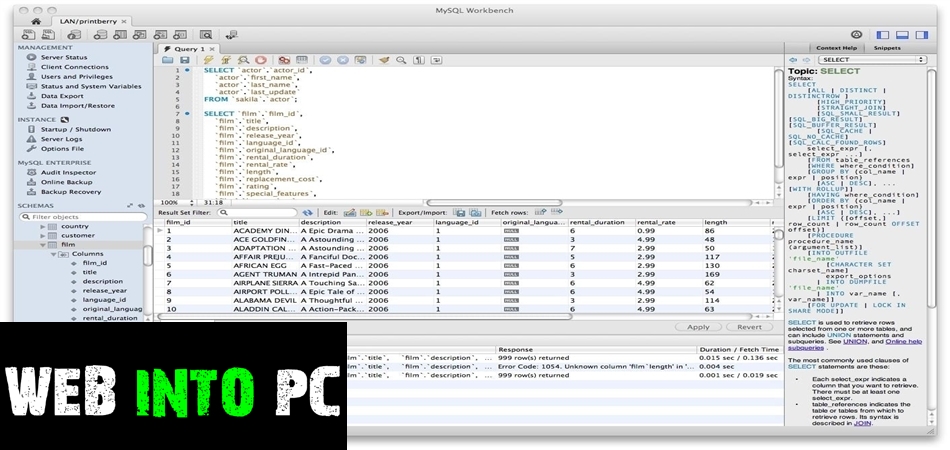
Task: Click the Revert button
Action: (749, 326)
